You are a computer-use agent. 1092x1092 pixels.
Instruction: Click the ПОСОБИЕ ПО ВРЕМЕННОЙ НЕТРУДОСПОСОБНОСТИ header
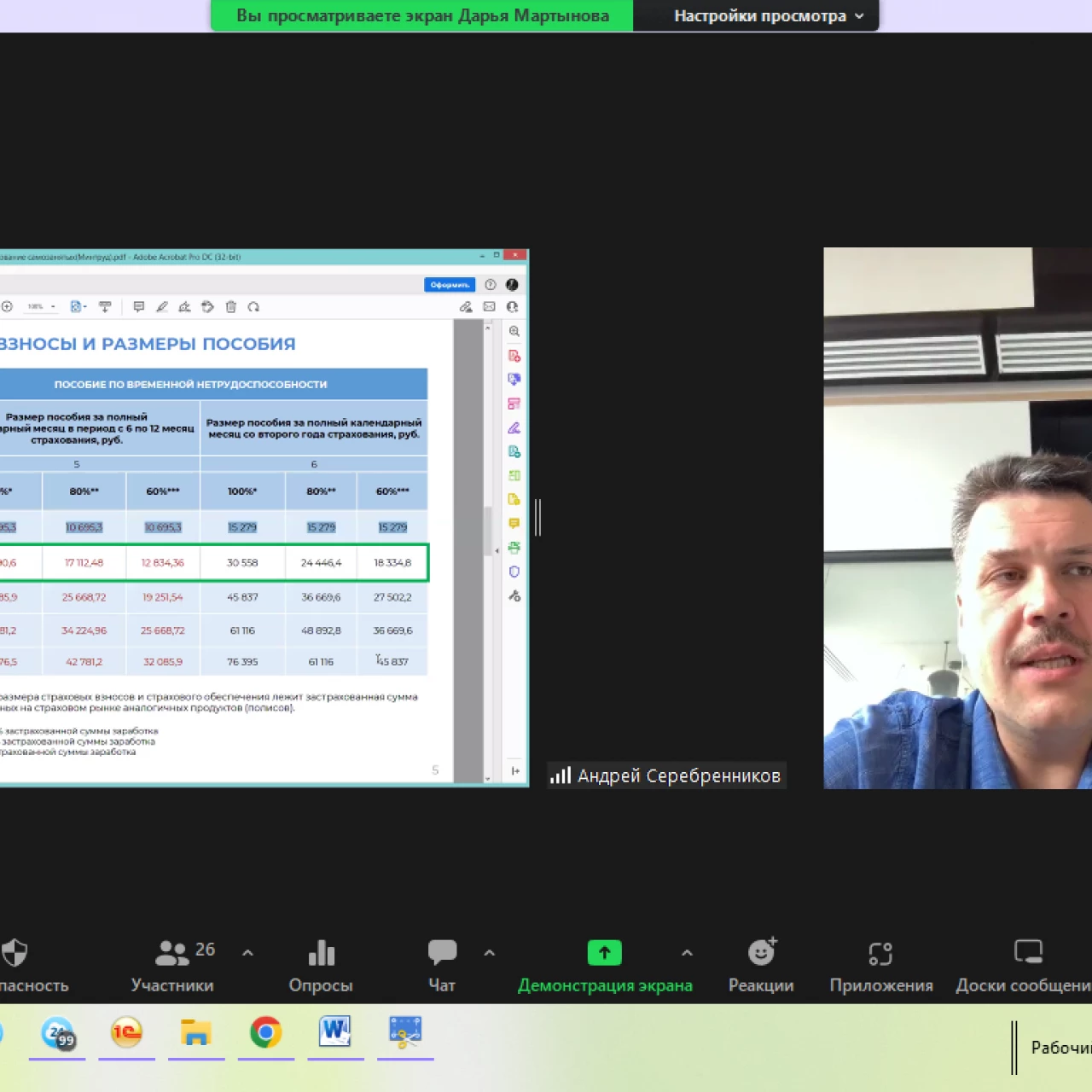coord(190,385)
